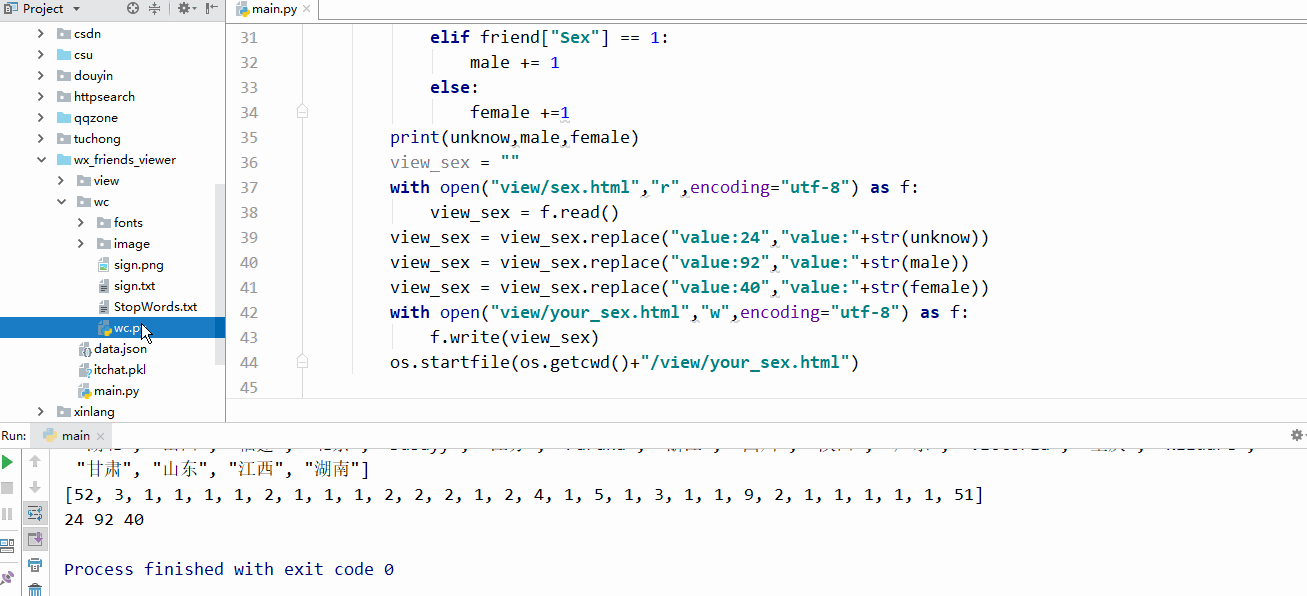Click the pin tab icon in Run panel

[8, 577]
